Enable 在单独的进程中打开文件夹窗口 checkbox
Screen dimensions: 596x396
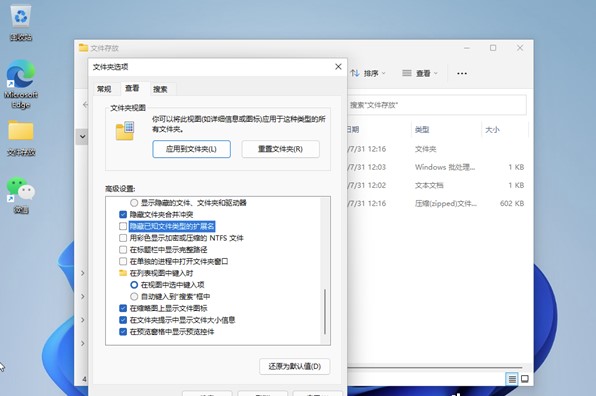point(123,262)
